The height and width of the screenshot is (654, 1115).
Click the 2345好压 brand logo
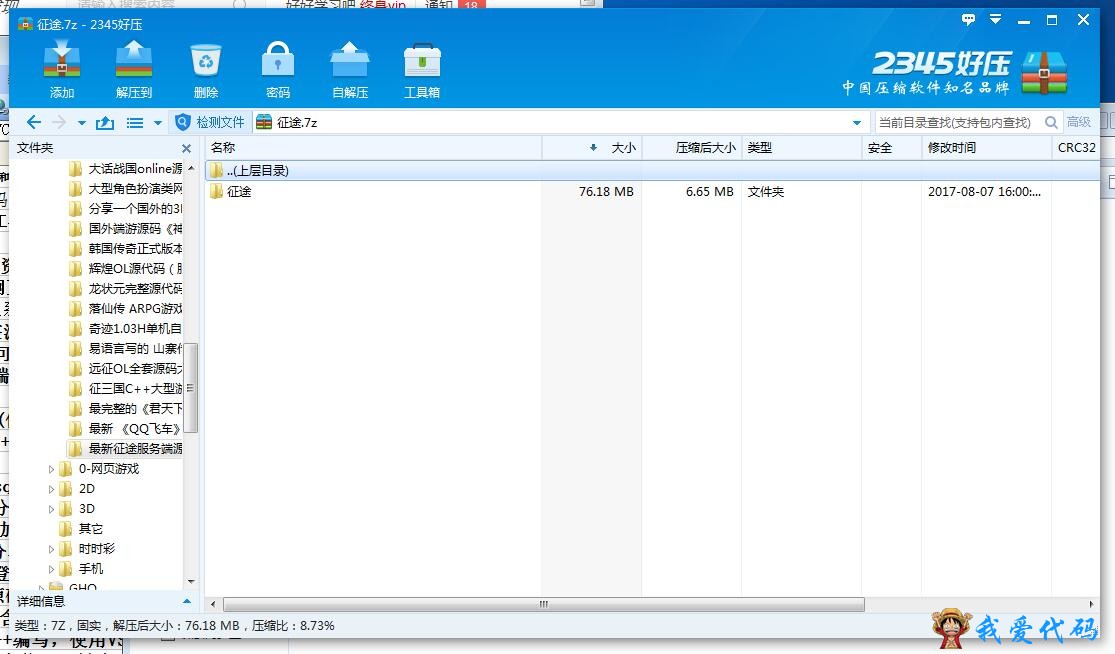click(x=956, y=72)
